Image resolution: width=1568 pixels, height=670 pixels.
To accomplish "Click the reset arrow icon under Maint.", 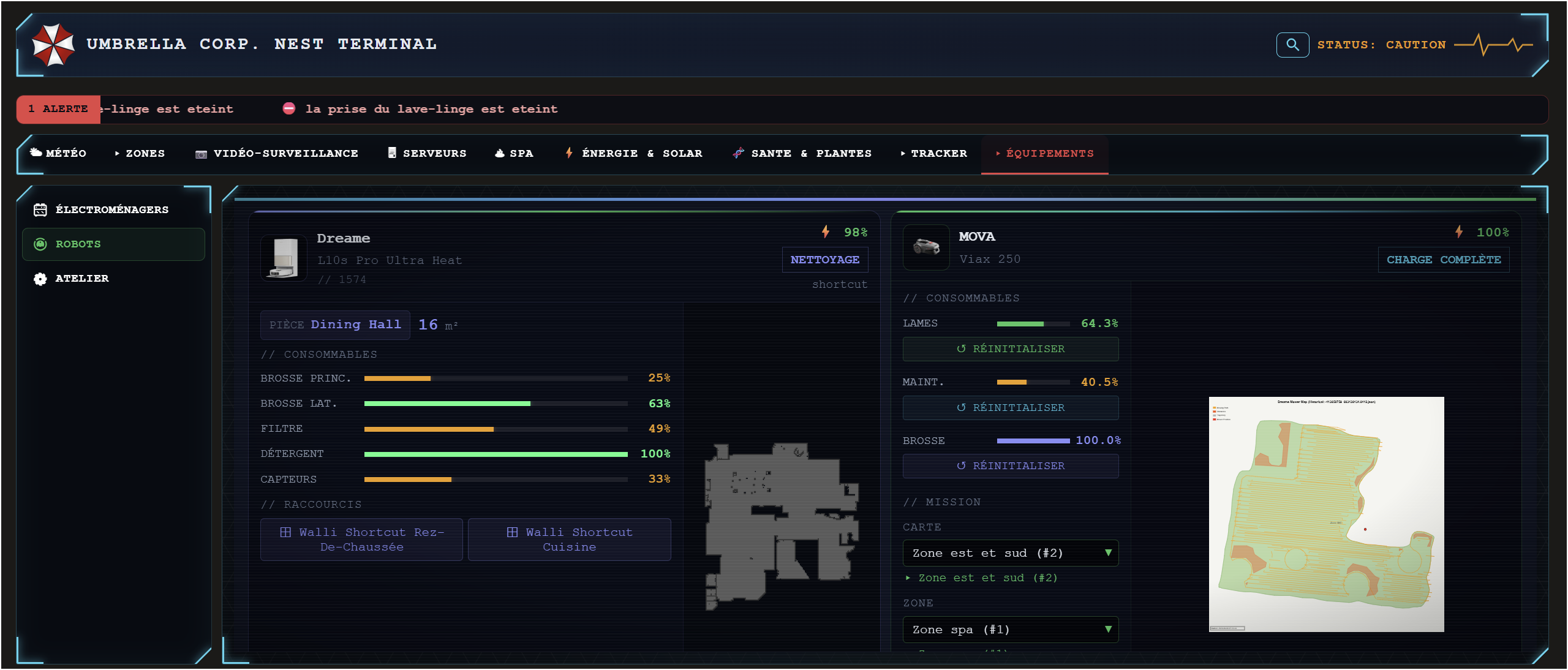I will tap(961, 407).
